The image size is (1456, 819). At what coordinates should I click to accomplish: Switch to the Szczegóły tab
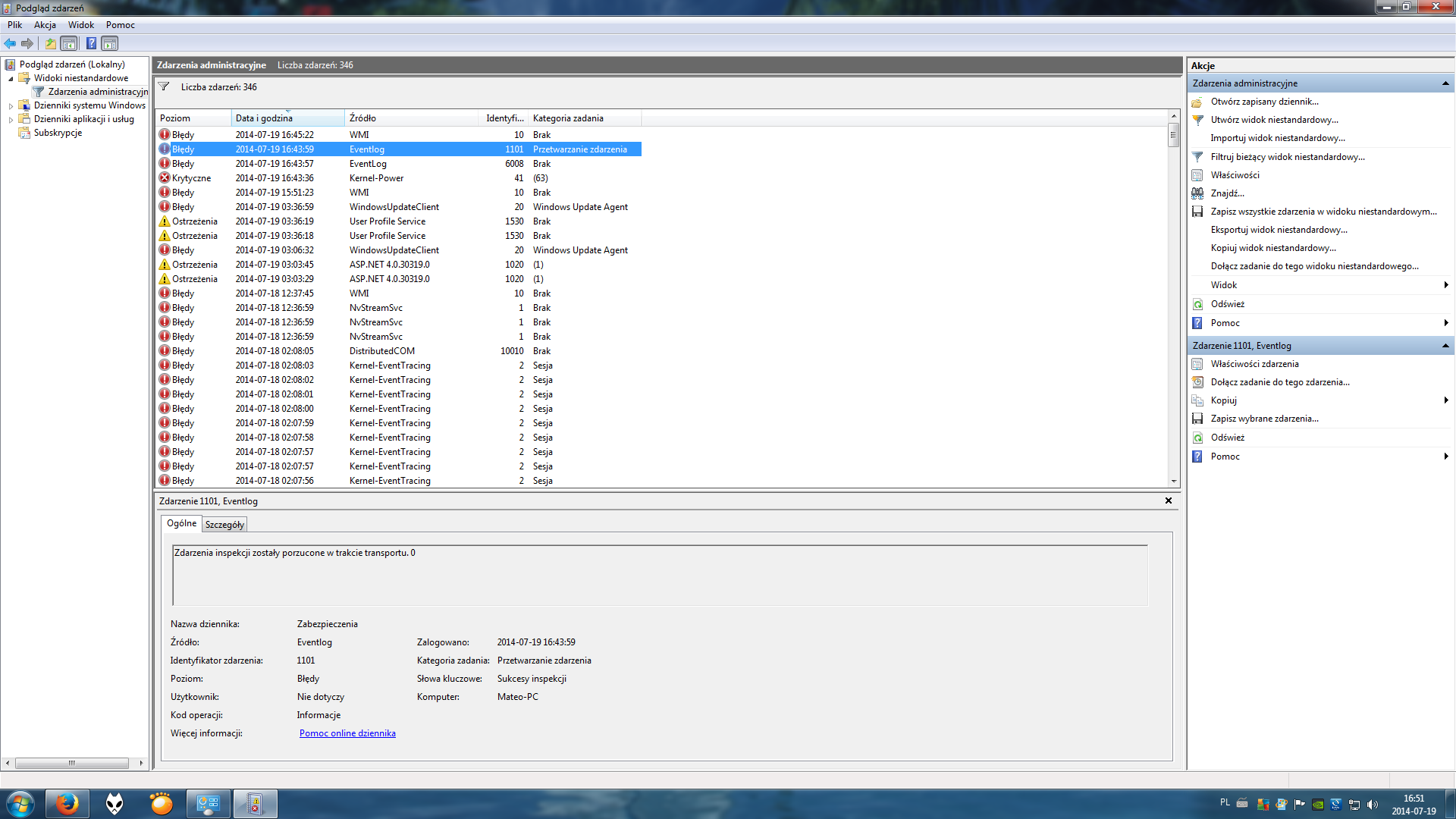pos(224,525)
